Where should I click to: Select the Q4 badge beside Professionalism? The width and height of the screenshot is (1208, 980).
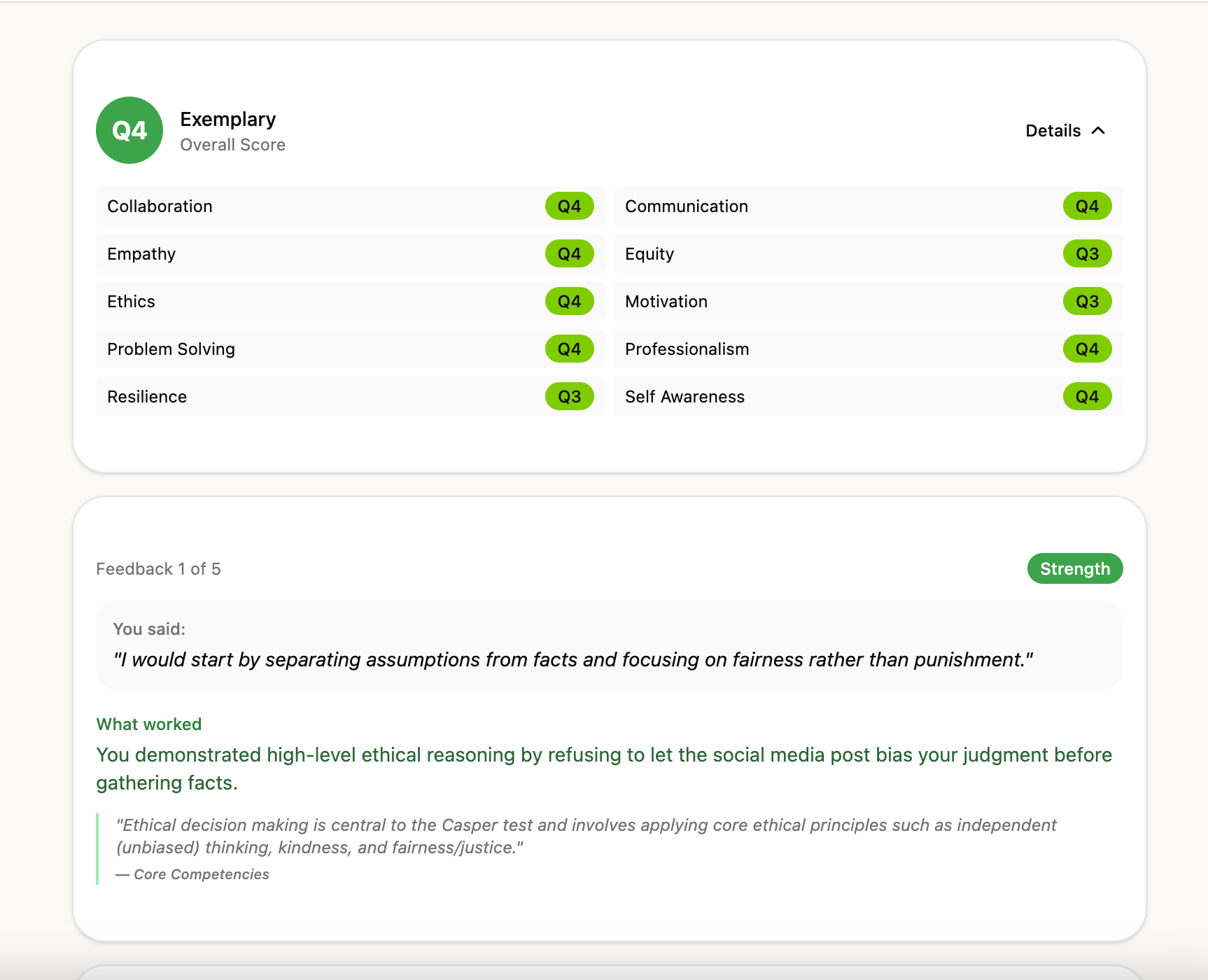pyautogui.click(x=1087, y=349)
